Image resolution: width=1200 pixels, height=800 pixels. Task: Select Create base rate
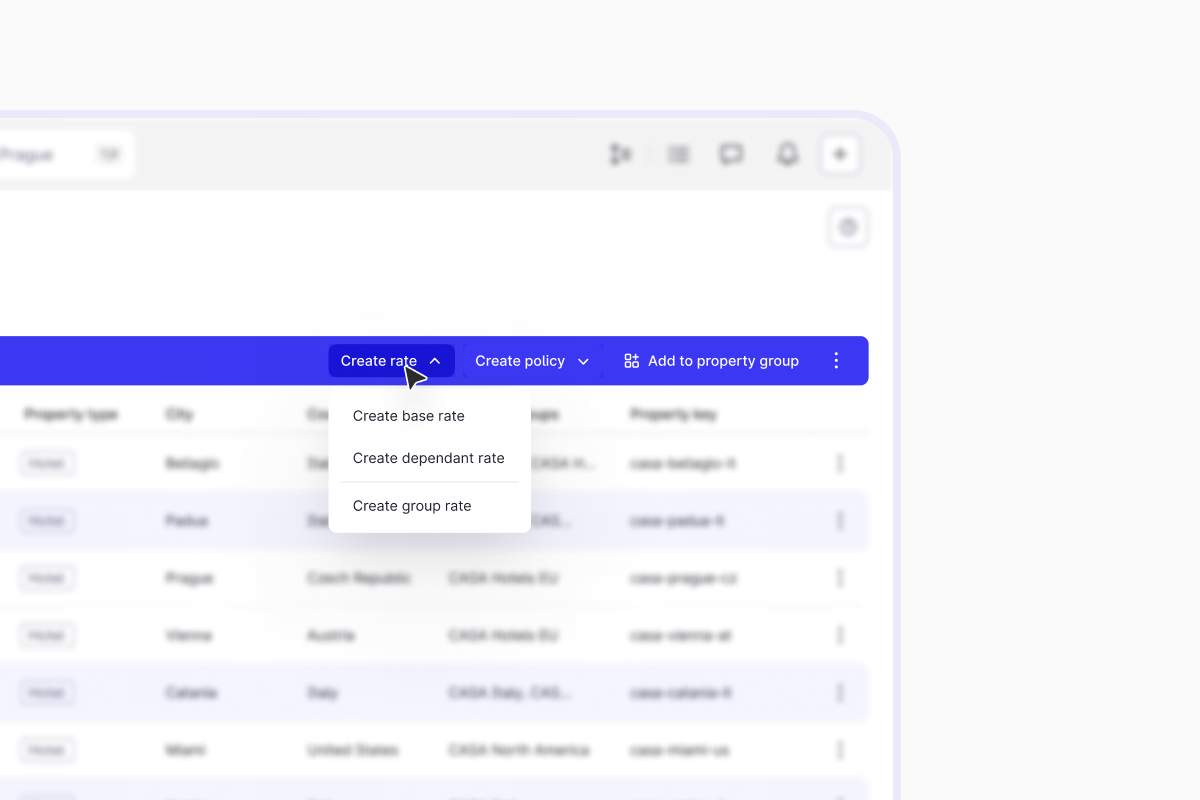pyautogui.click(x=409, y=416)
